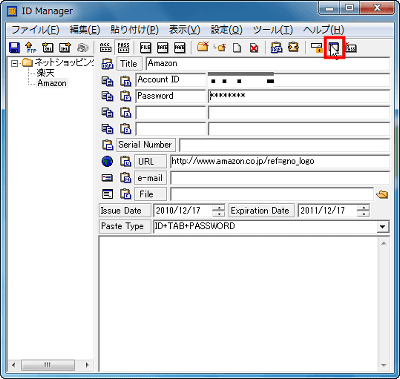This screenshot has height=379, width=400.
Task: Click the URL button
Action: [x=150, y=161]
